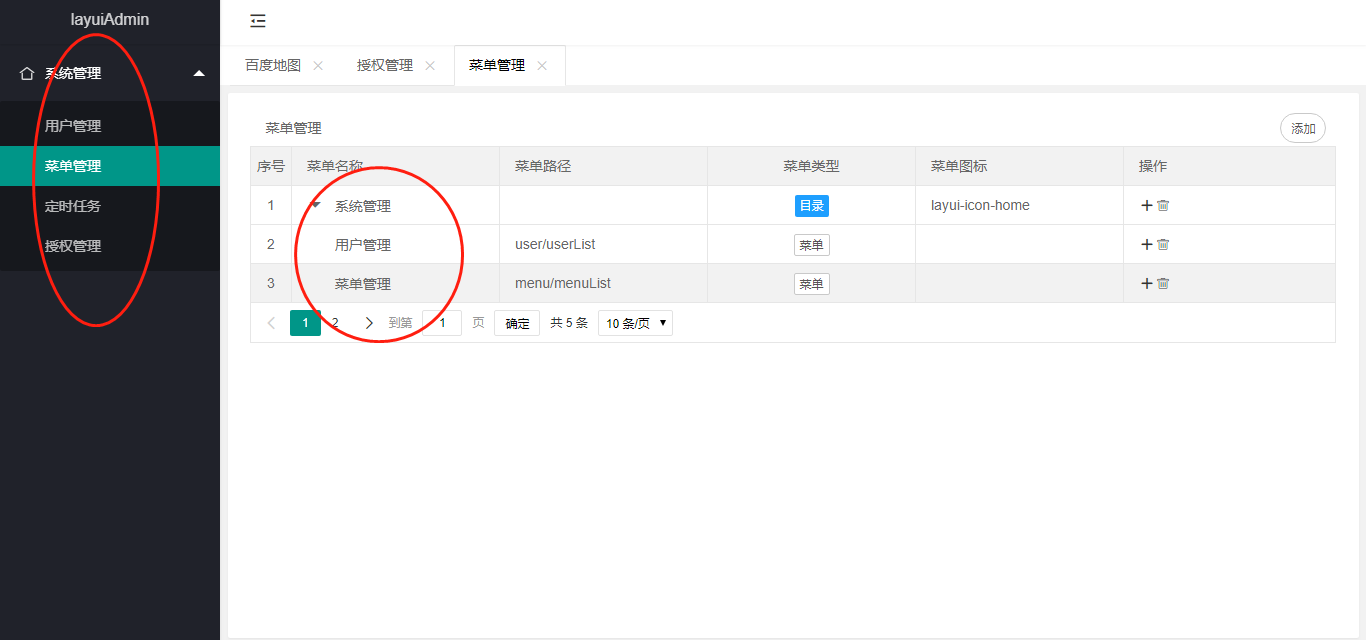1366x640 pixels.
Task: Go to previous page arrow
Action: point(271,323)
